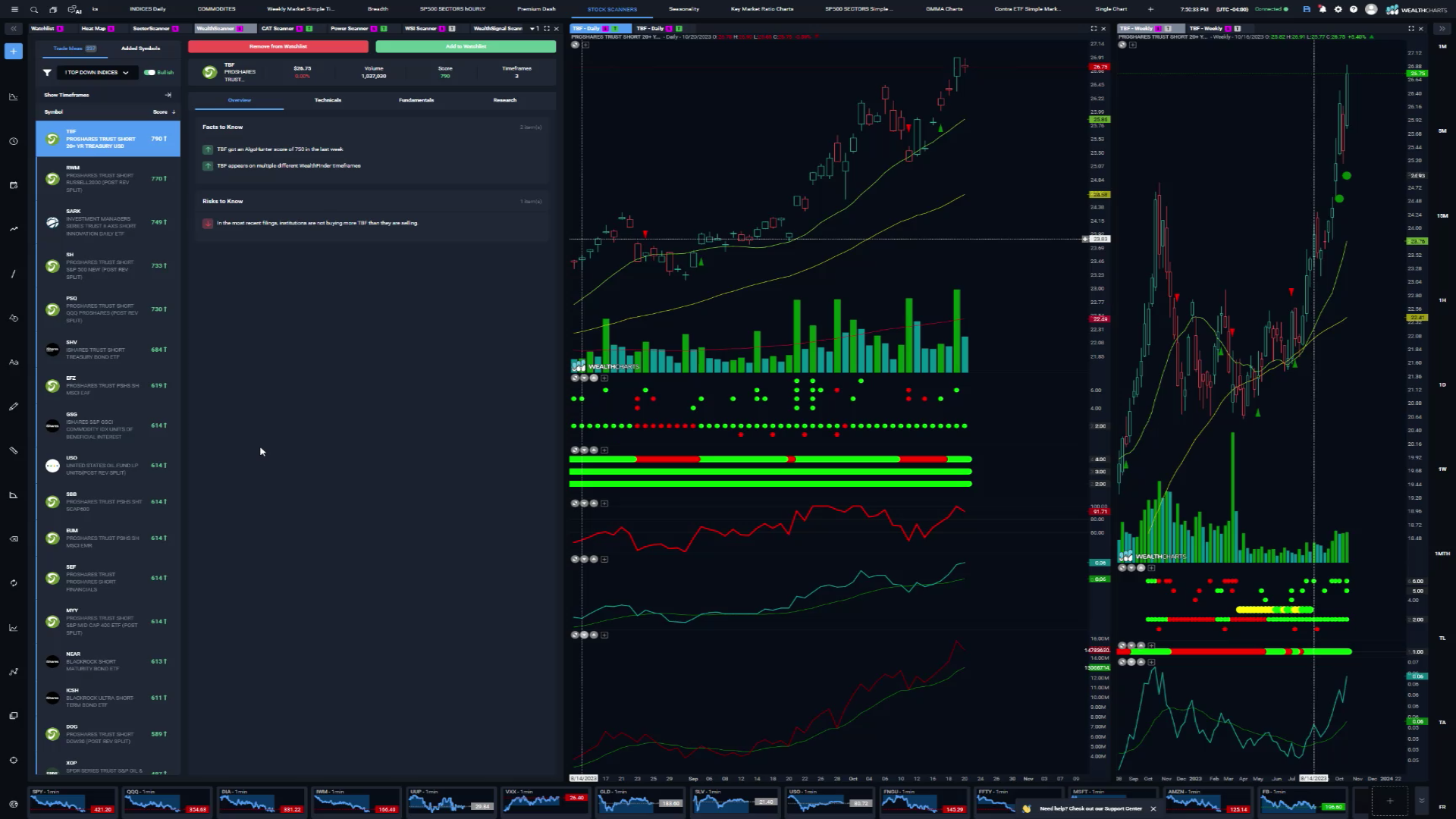The width and height of the screenshot is (1456, 819).
Task: Toggle Show Timeframes arrow
Action: pyautogui.click(x=168, y=95)
